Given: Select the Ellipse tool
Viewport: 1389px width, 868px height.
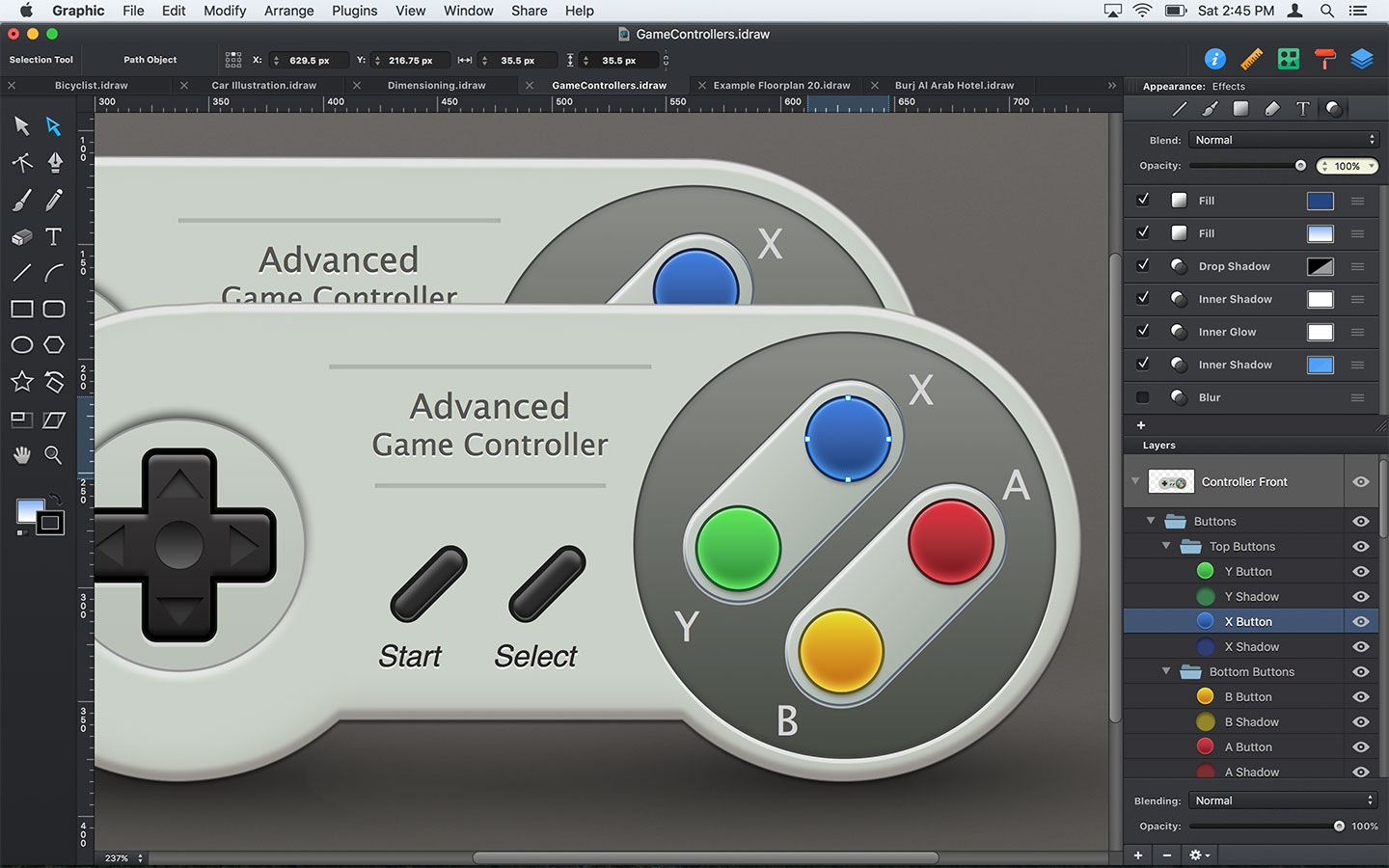Looking at the screenshot, I should point(21,344).
